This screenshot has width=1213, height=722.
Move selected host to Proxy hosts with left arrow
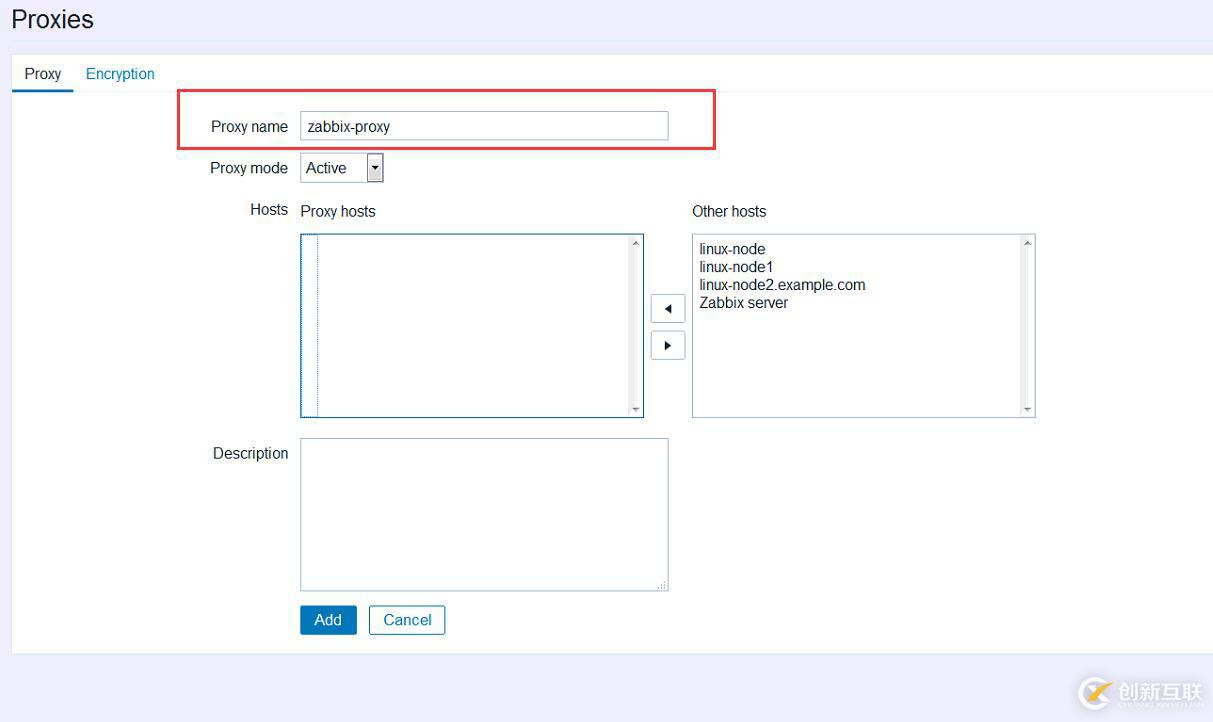pyautogui.click(x=668, y=308)
